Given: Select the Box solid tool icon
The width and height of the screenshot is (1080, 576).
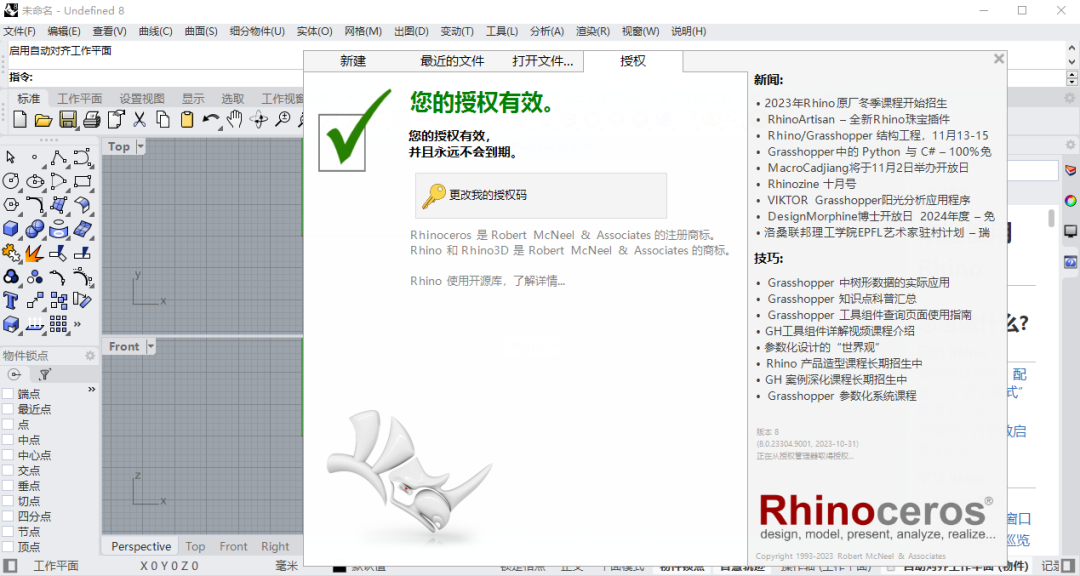Looking at the screenshot, I should tap(11, 229).
